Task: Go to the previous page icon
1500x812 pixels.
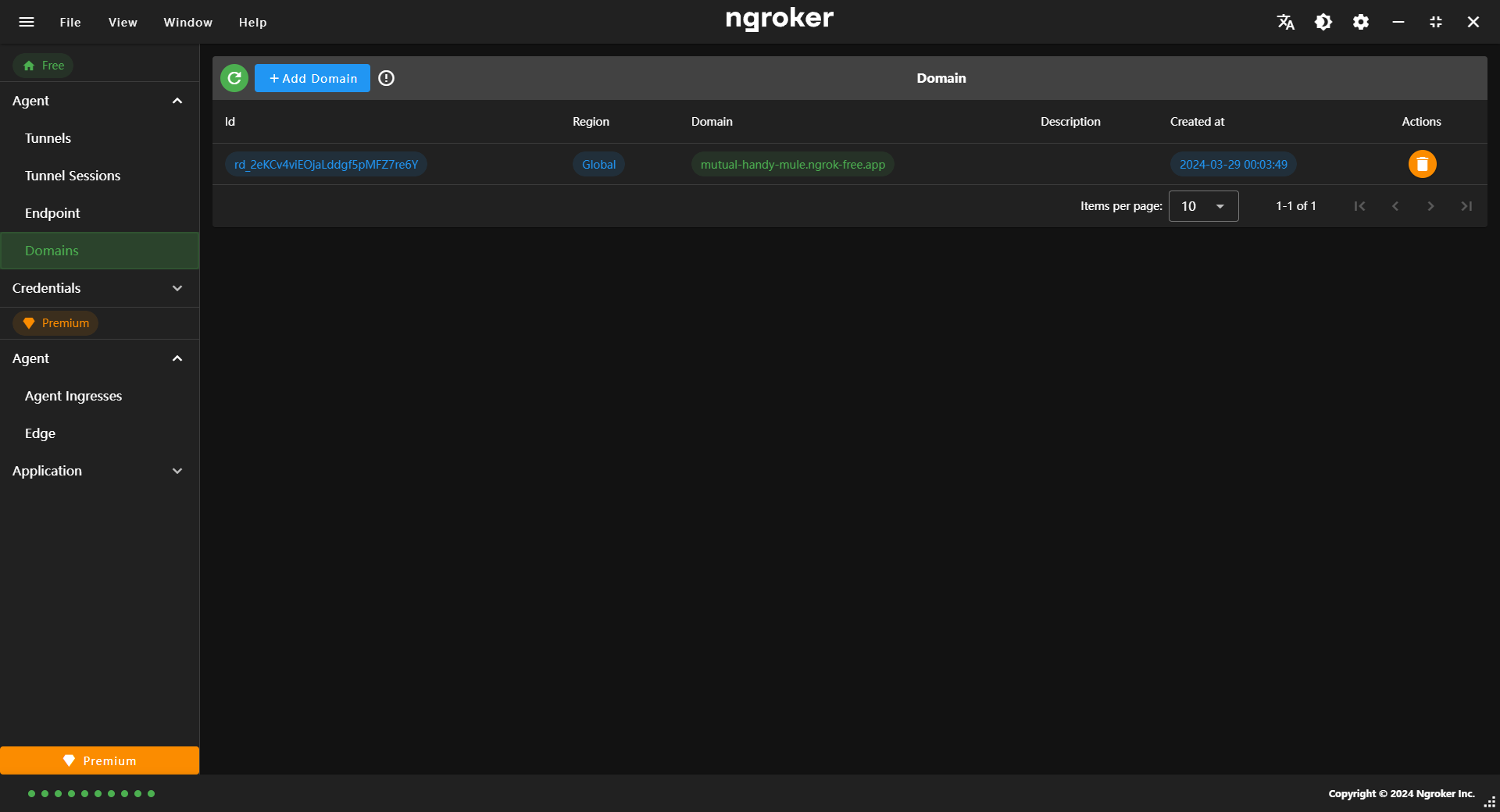Action: click(x=1395, y=206)
